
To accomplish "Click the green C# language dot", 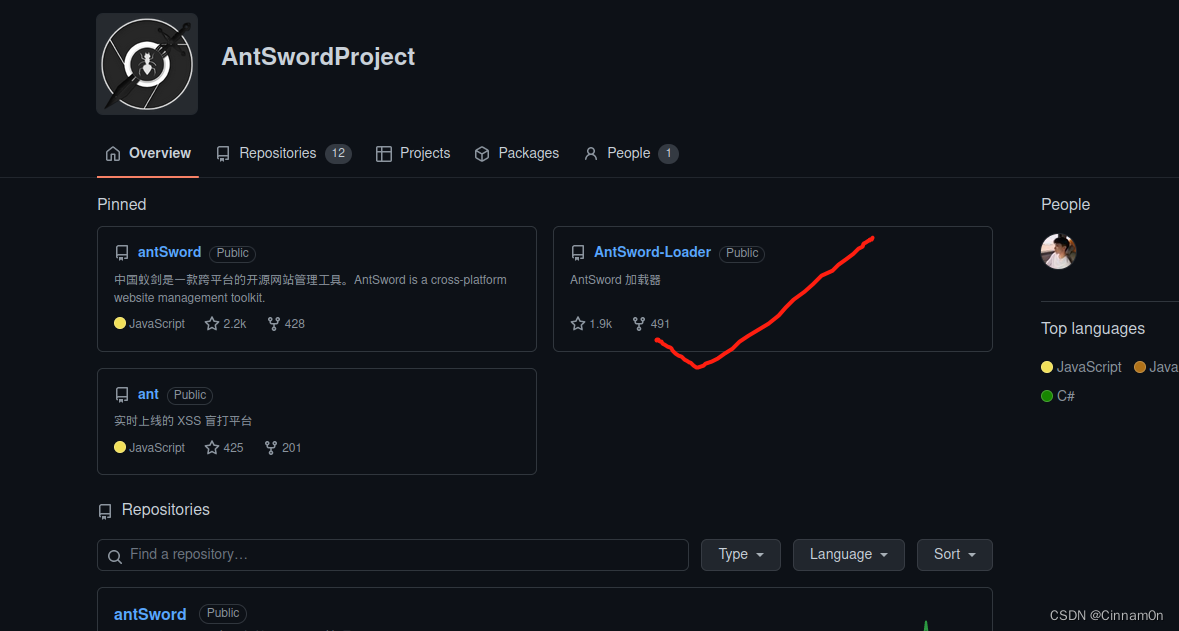I will click(1047, 396).
